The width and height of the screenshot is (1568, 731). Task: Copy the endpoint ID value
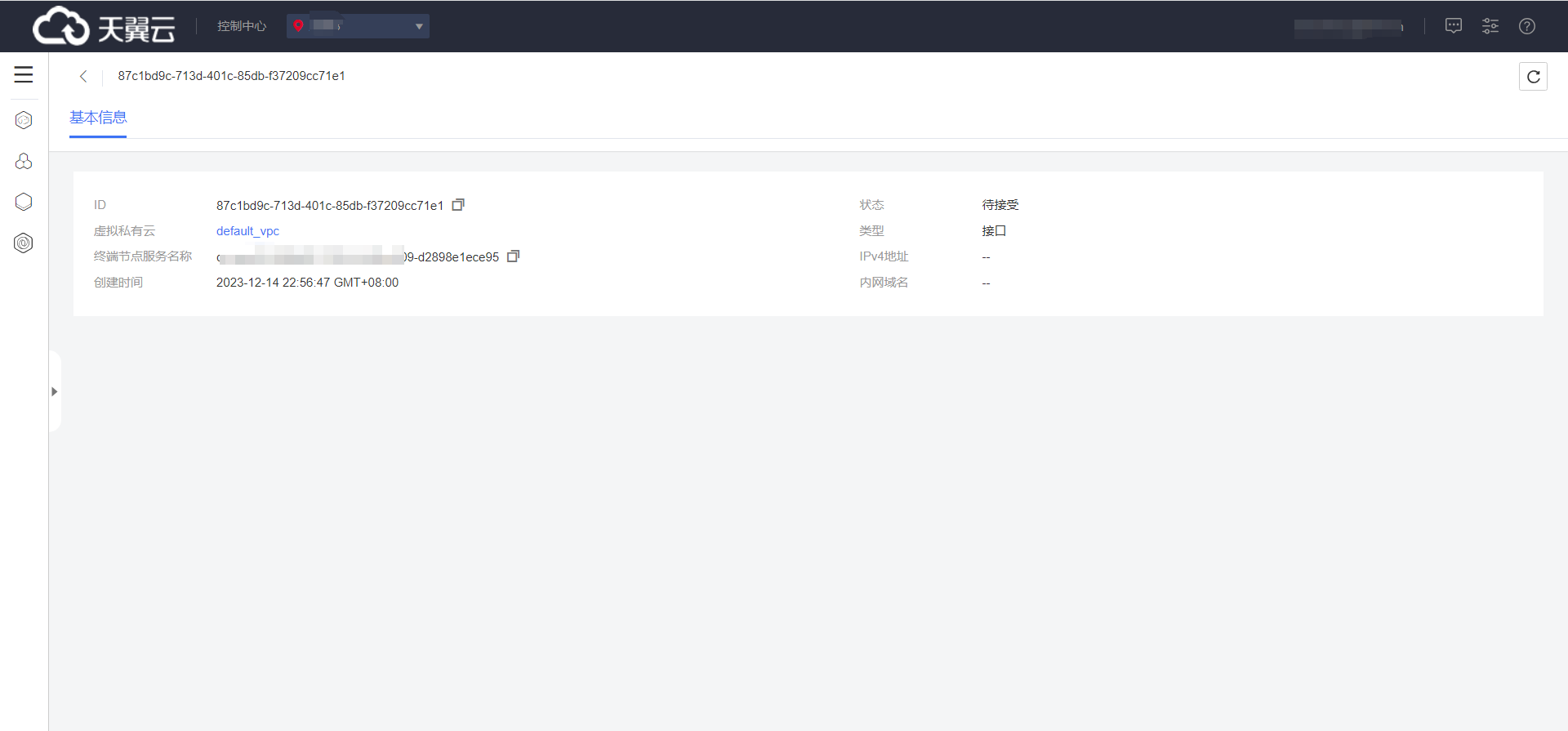(x=458, y=205)
